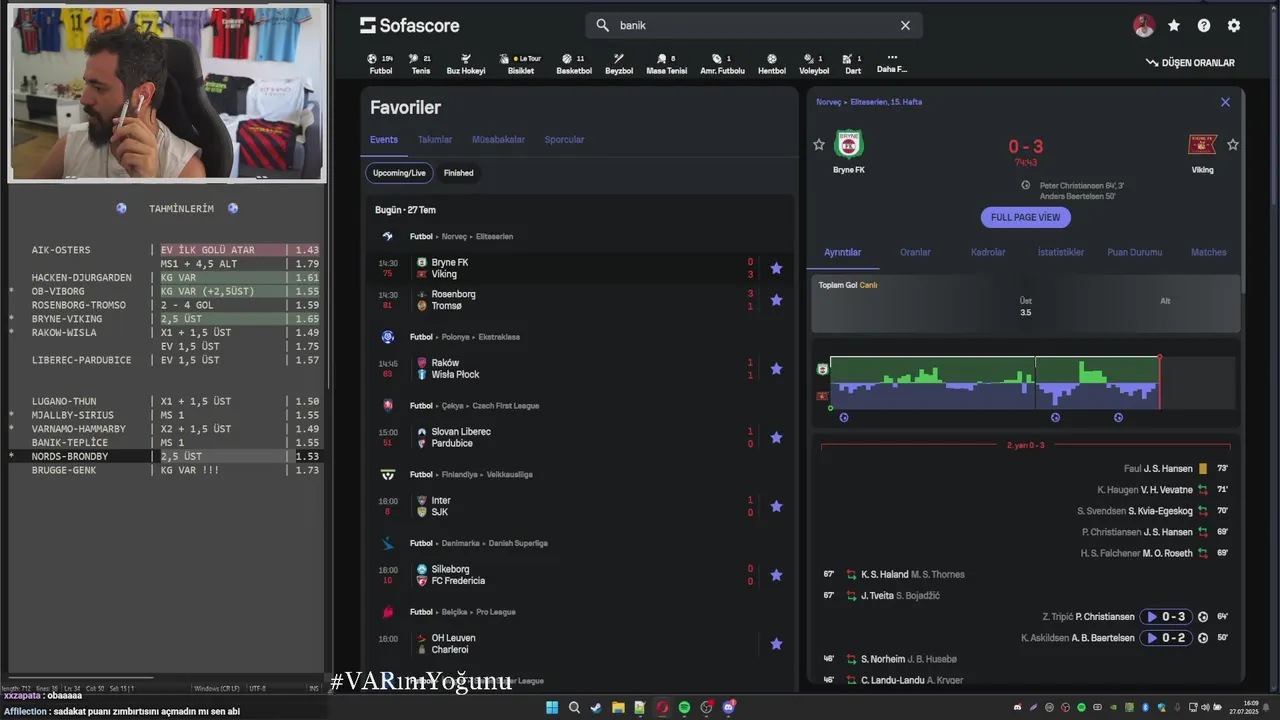Favorite Viking team with star
This screenshot has height=720, width=1280.
1233,145
